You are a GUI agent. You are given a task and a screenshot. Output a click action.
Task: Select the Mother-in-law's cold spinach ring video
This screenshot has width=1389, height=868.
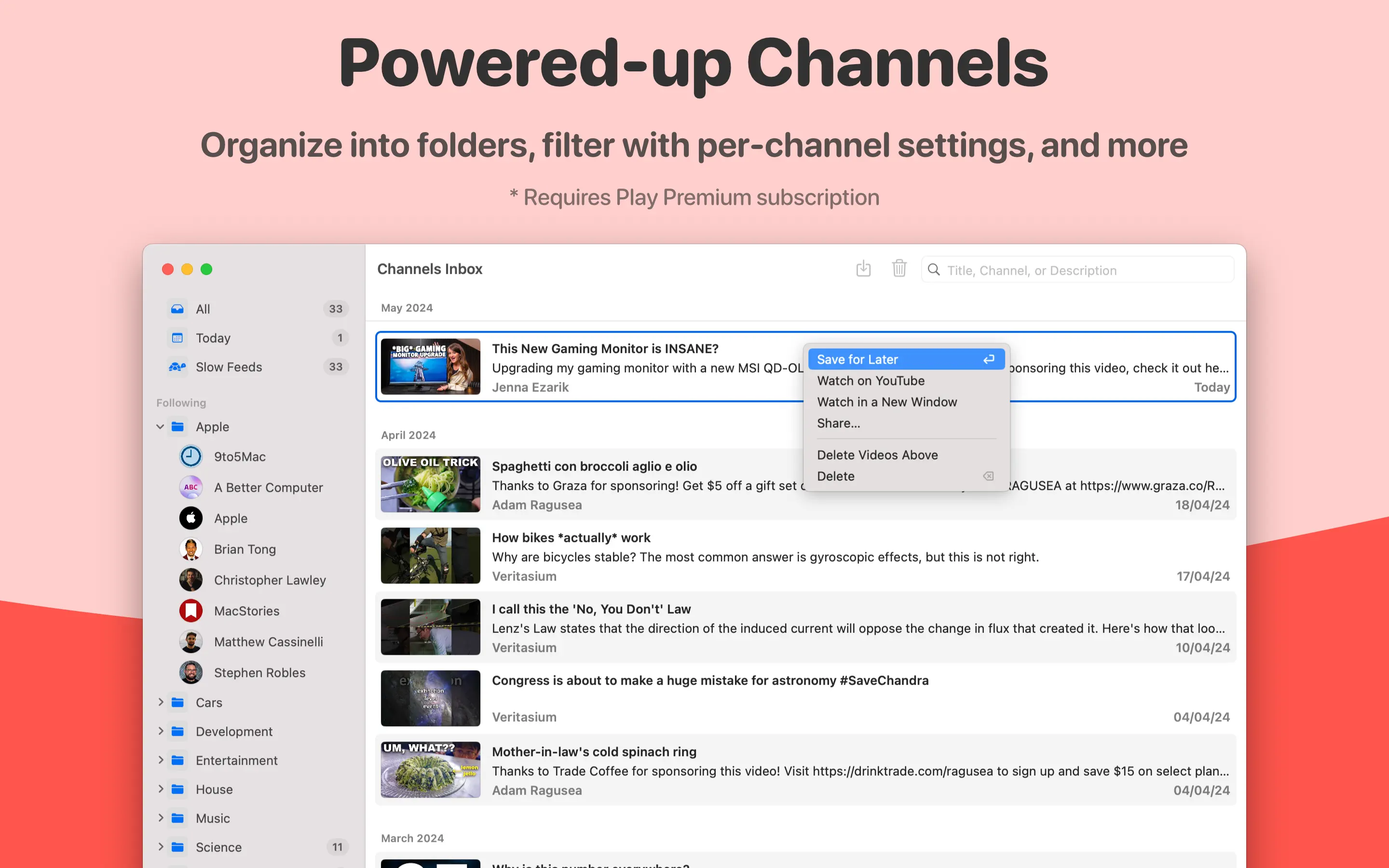coord(594,751)
